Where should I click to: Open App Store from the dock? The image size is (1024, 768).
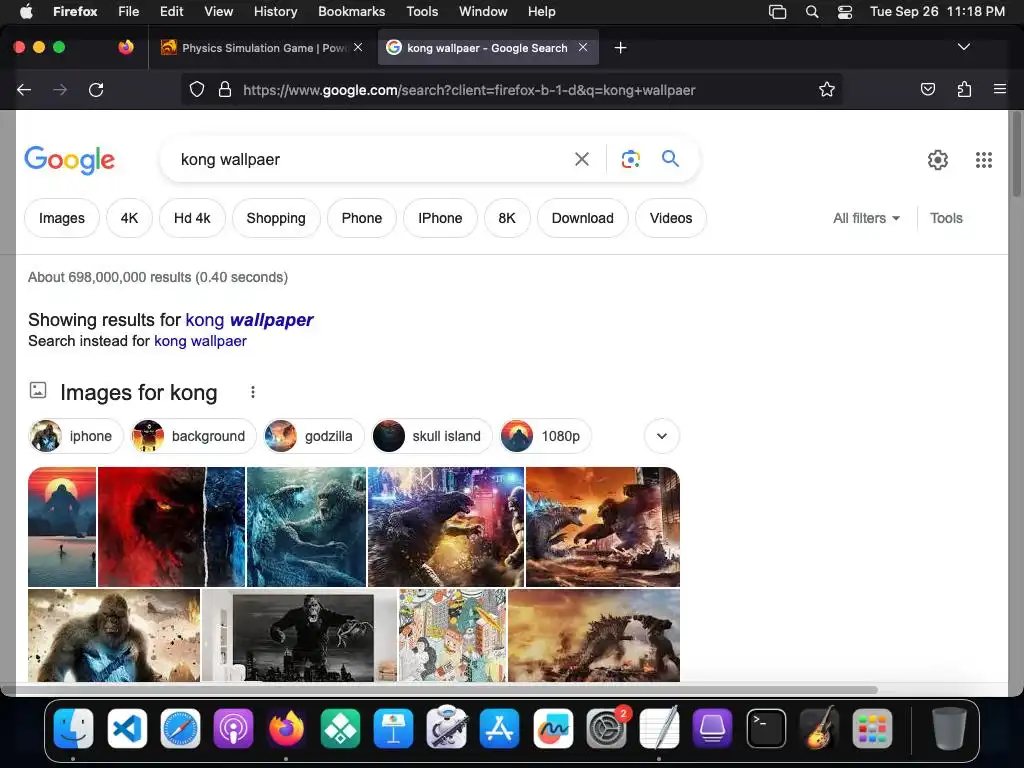tap(500, 728)
